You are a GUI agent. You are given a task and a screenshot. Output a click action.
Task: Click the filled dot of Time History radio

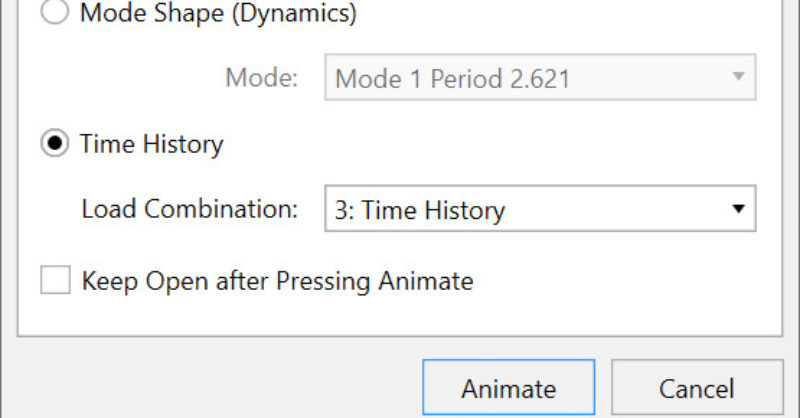[53, 144]
